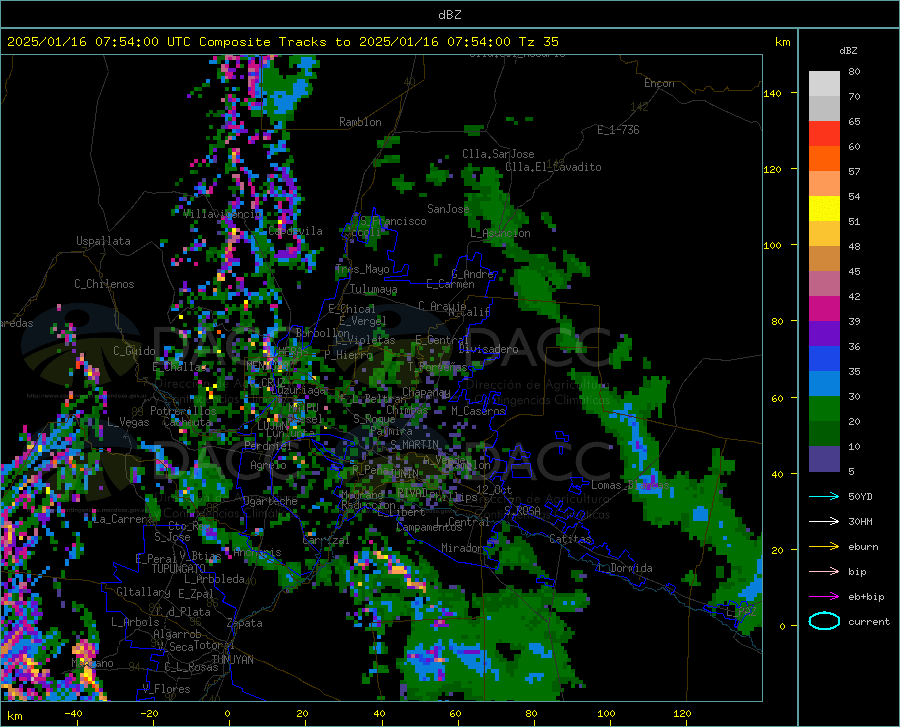Viewport: 900px width, 727px height.
Task: Click the 'L_Dormida' place label
Action: (x=624, y=568)
